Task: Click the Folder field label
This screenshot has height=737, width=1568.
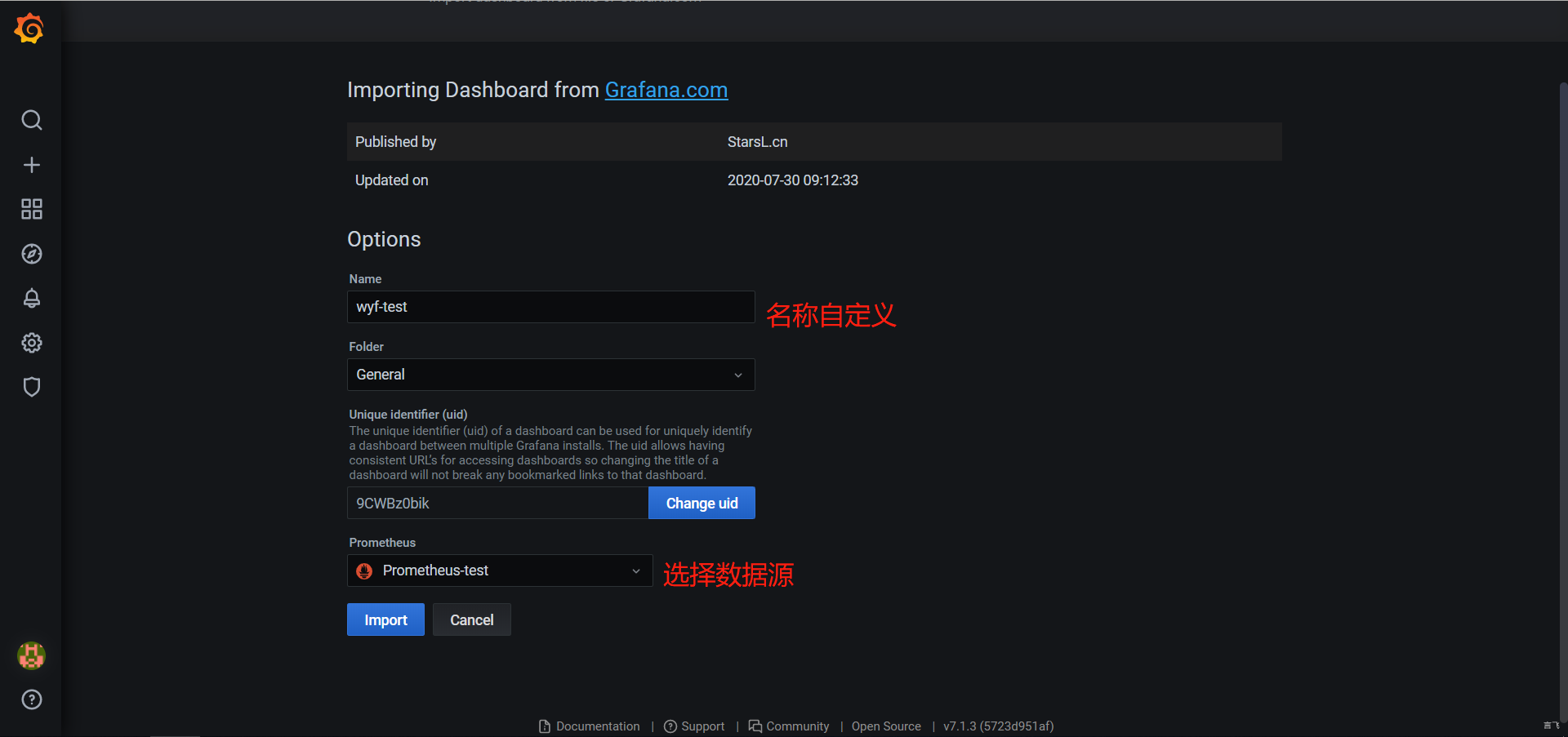Action: point(367,347)
